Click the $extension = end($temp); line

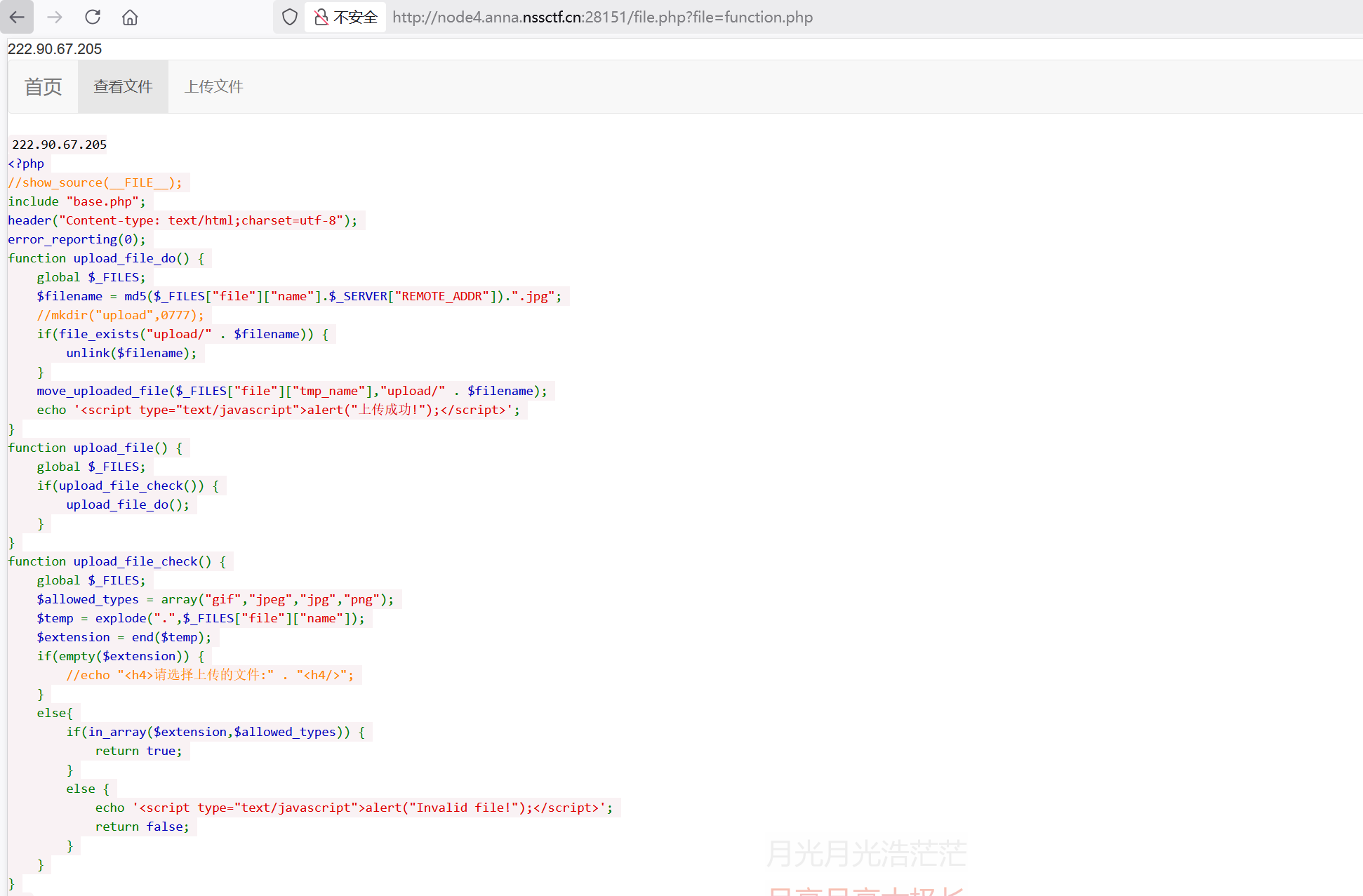pos(124,637)
